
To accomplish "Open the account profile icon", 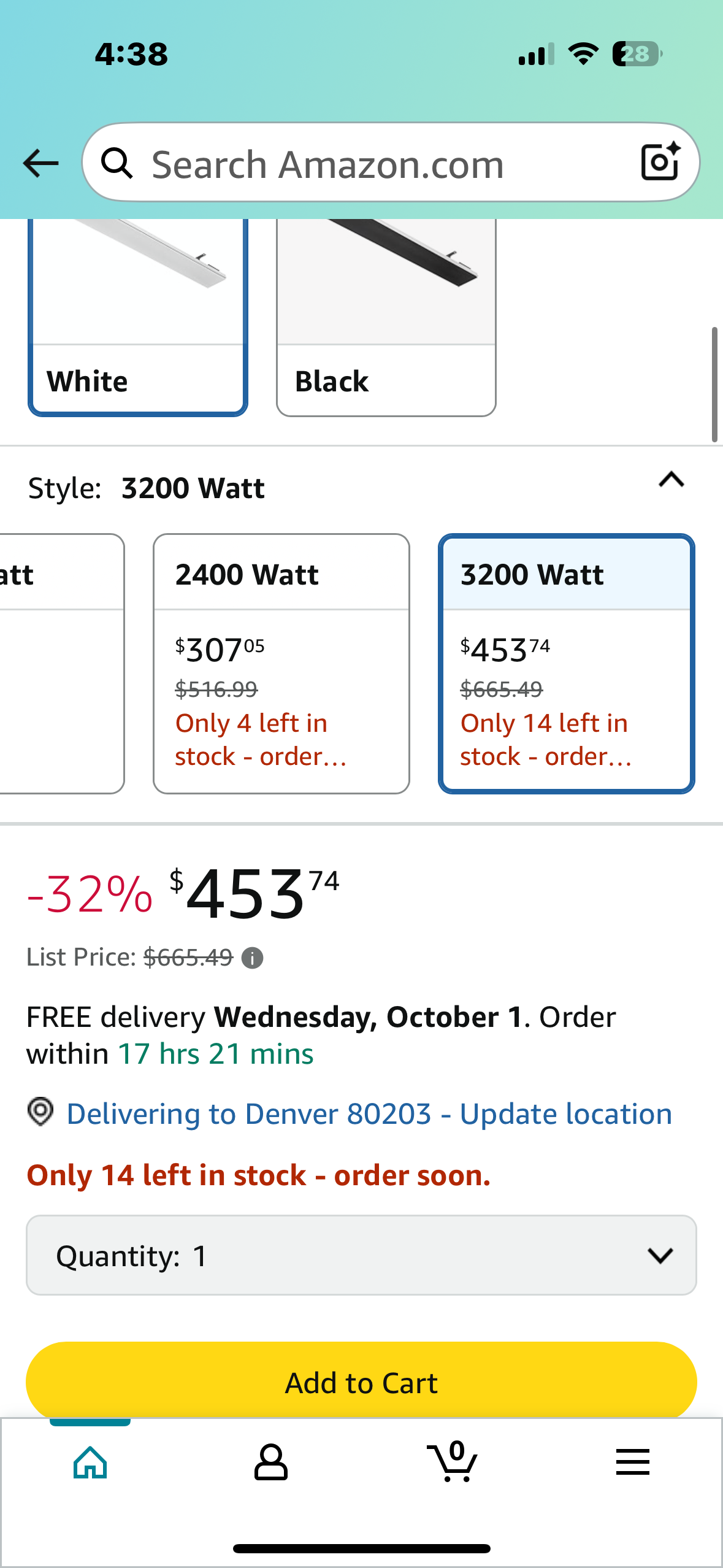I will [x=270, y=1462].
